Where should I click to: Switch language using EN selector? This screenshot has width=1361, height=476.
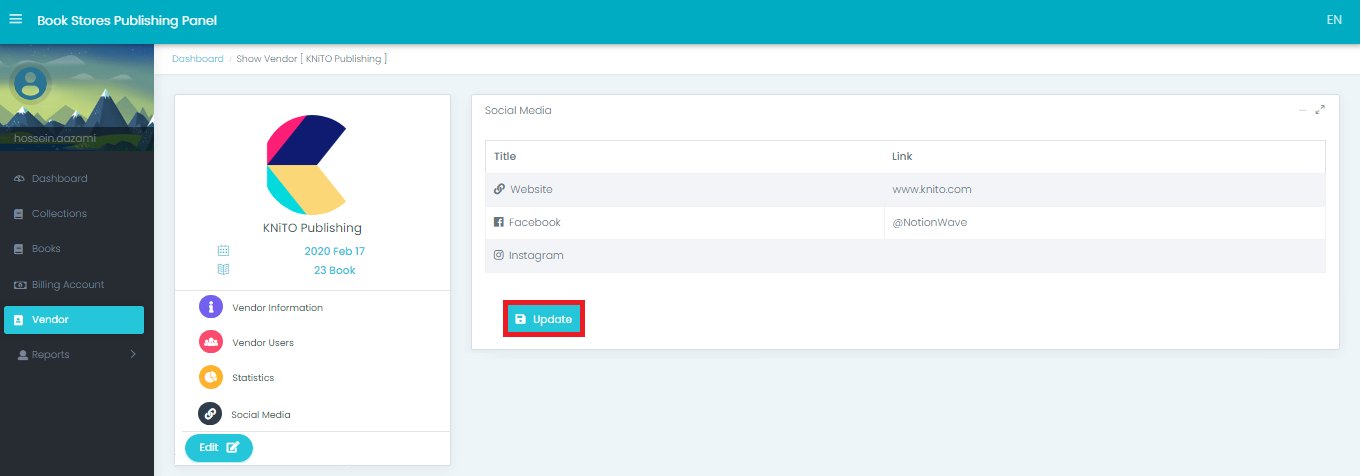1333,20
